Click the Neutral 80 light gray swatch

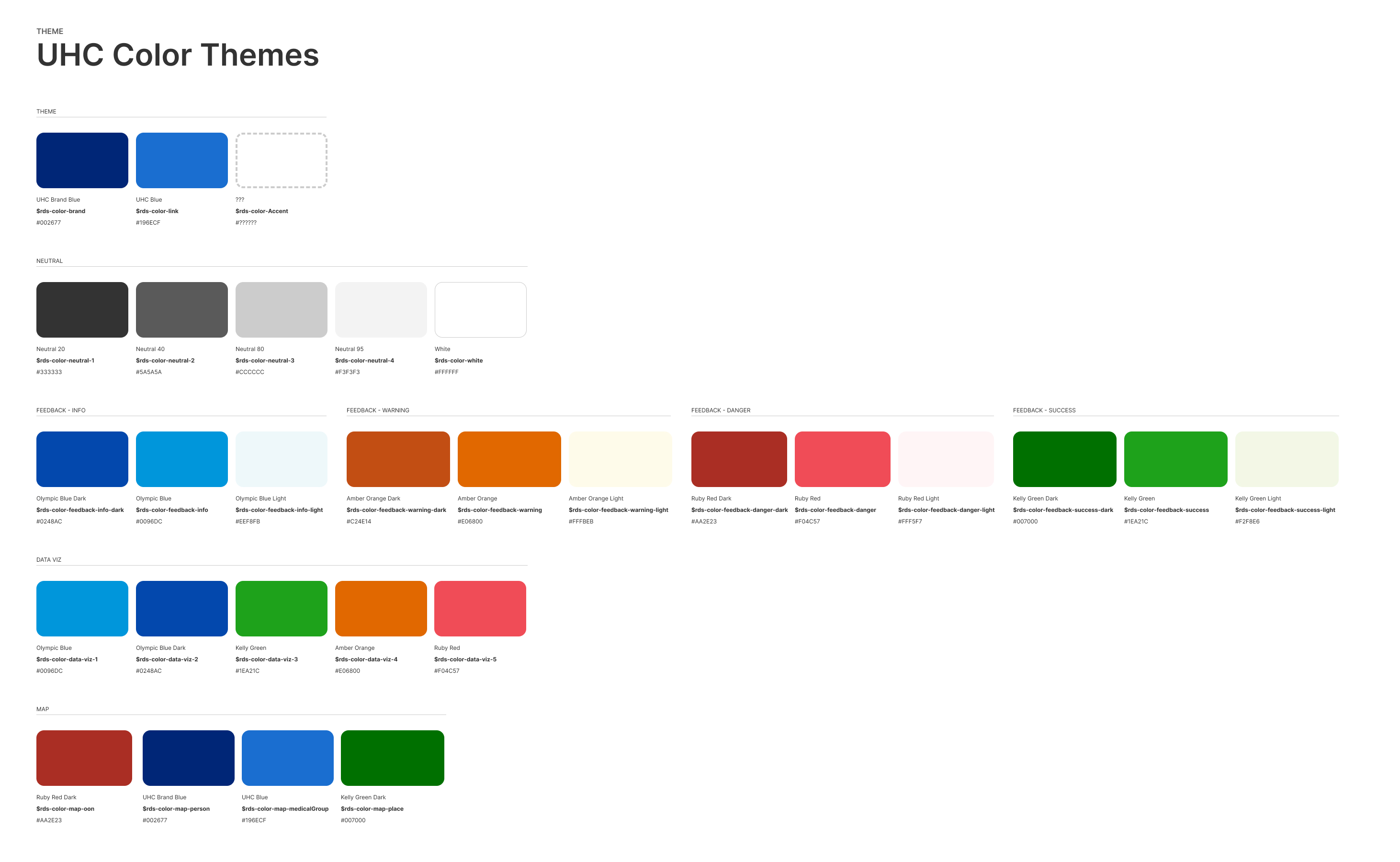coord(281,309)
